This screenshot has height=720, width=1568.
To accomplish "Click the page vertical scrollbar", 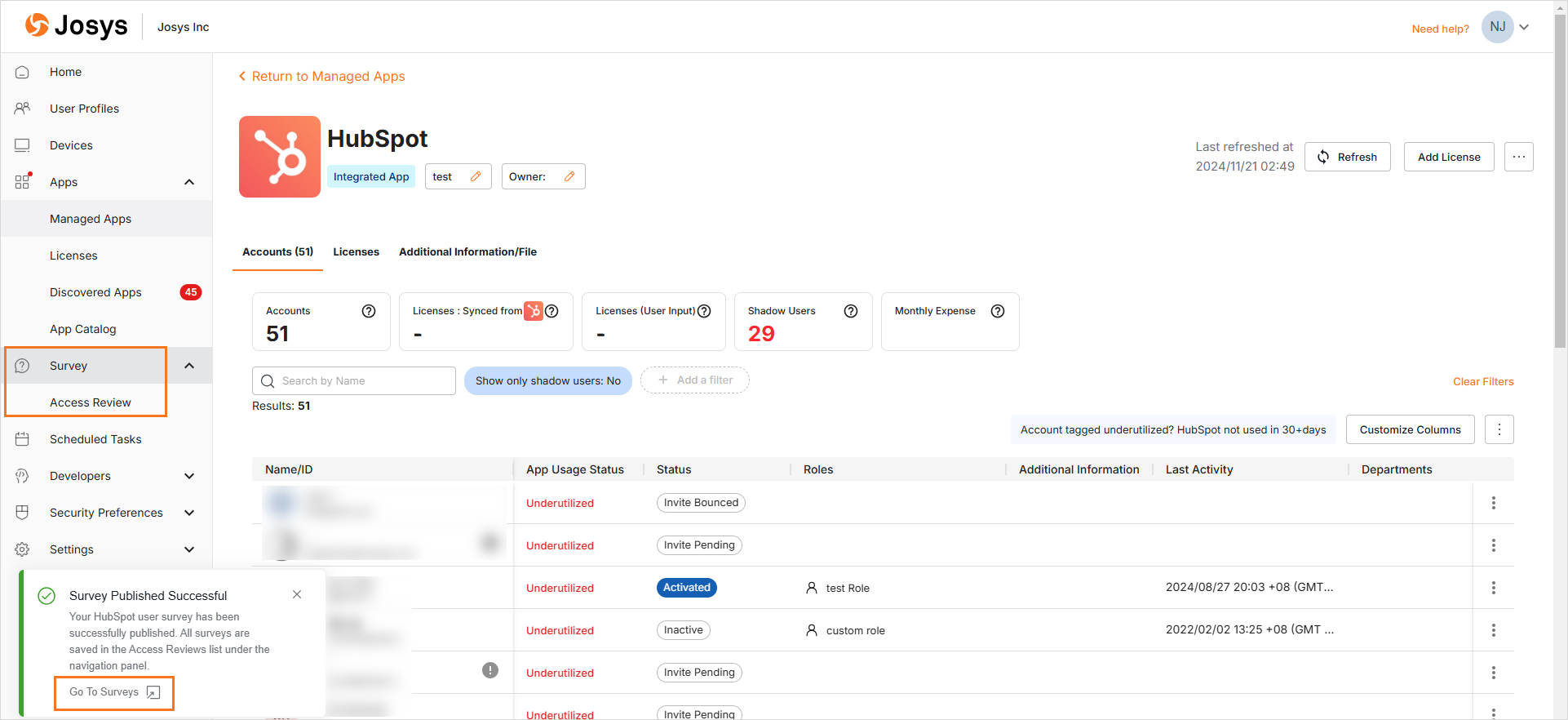I will coord(1560,180).
